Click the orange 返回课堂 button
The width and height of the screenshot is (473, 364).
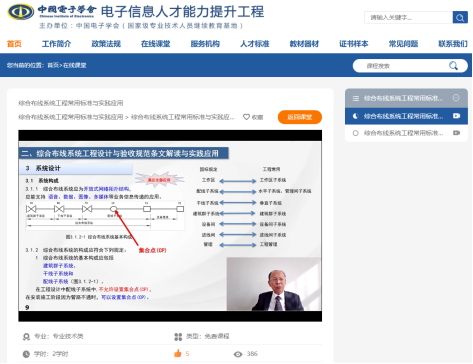pyautogui.click(x=300, y=117)
